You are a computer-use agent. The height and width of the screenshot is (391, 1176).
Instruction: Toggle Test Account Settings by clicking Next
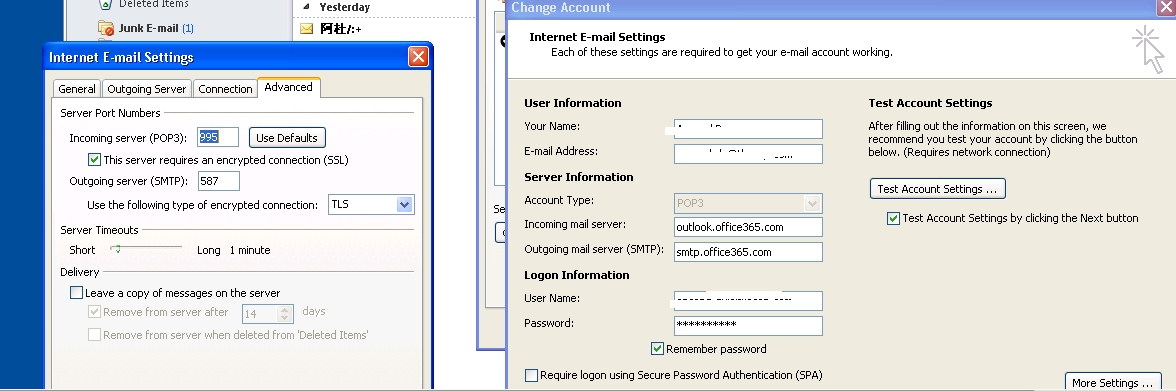pos(893,218)
